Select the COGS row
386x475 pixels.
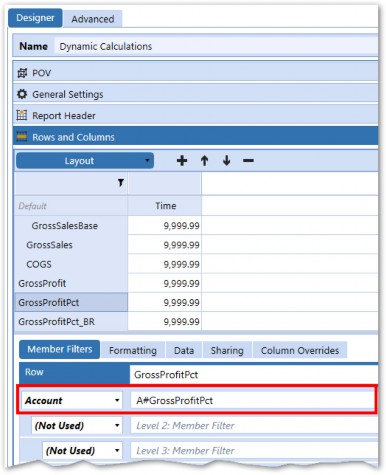coord(71,264)
